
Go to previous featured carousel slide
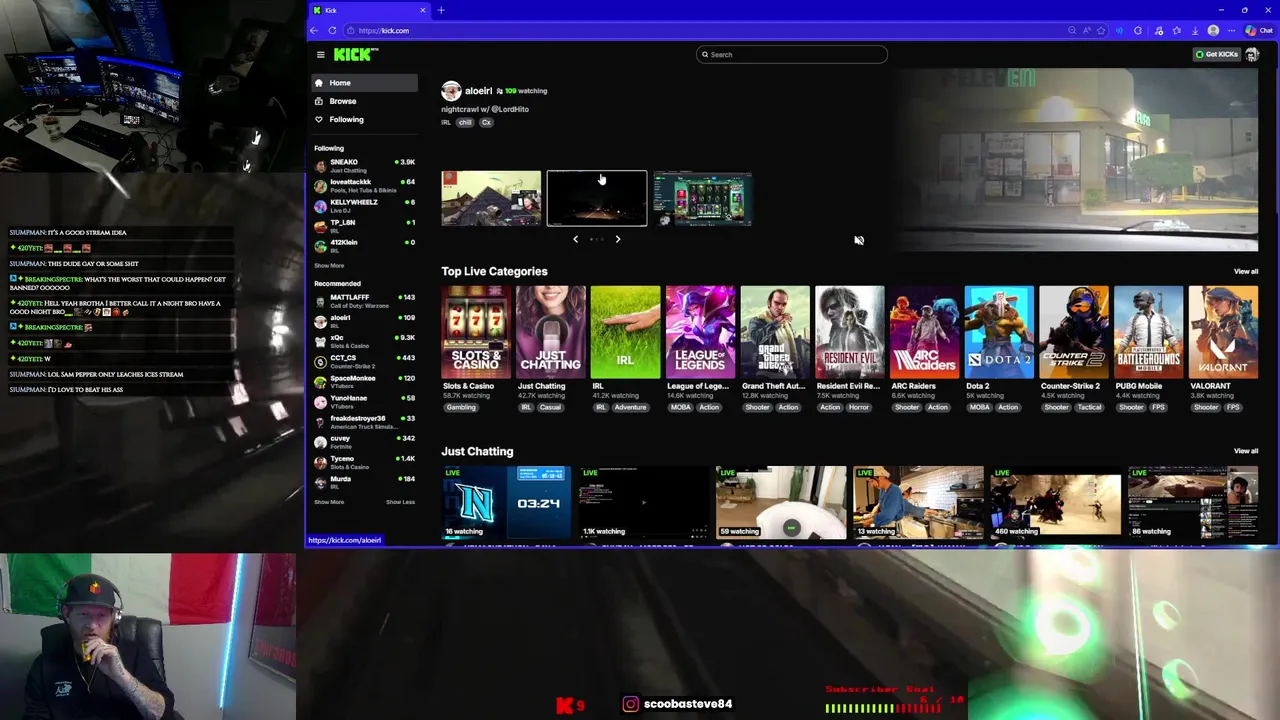(x=575, y=239)
